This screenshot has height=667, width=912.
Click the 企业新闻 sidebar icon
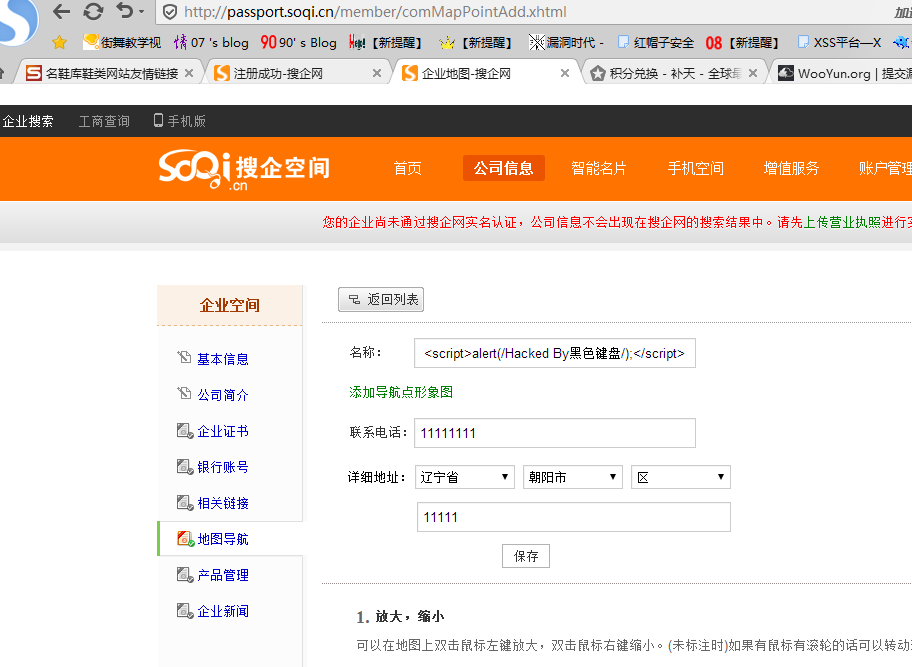click(x=184, y=611)
